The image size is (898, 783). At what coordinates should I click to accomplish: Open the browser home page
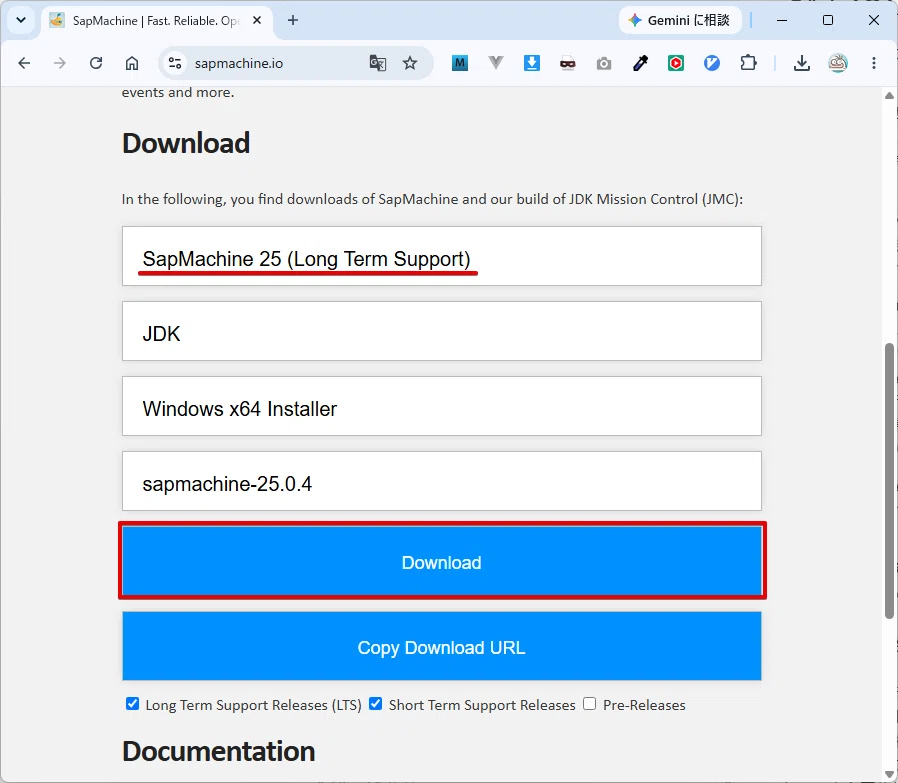click(132, 63)
